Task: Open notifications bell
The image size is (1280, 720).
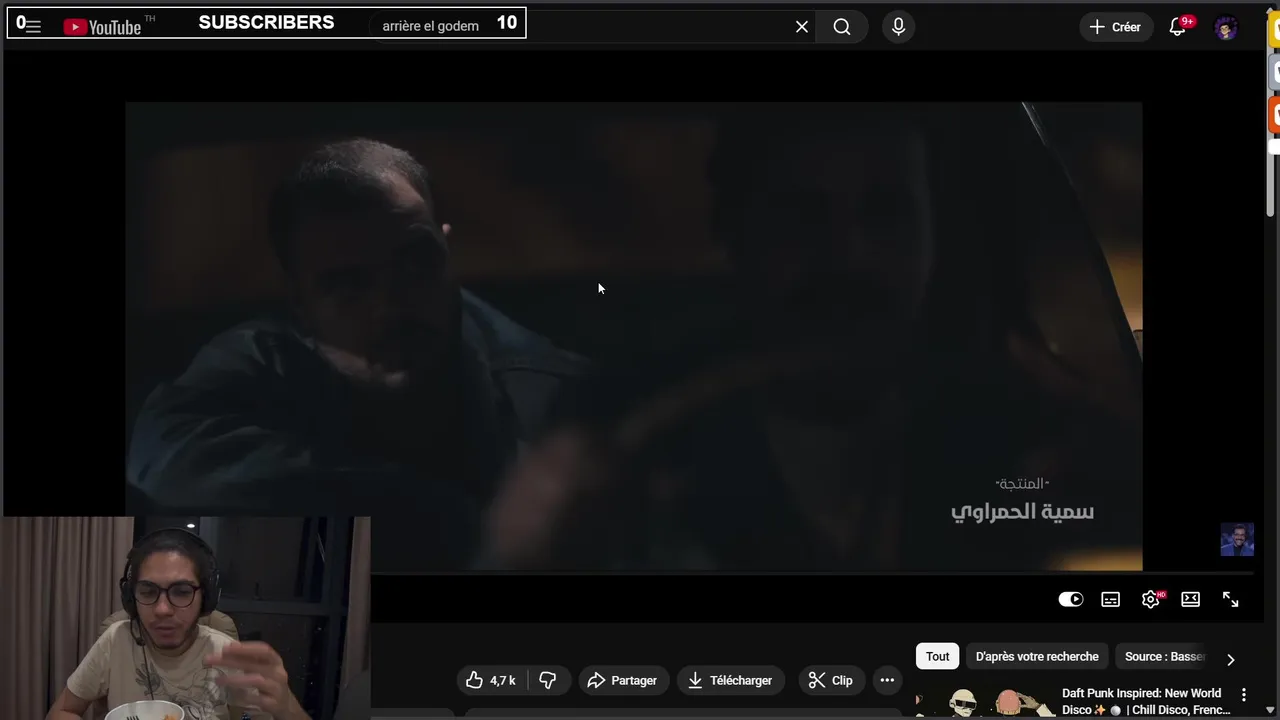Action: tap(1178, 27)
